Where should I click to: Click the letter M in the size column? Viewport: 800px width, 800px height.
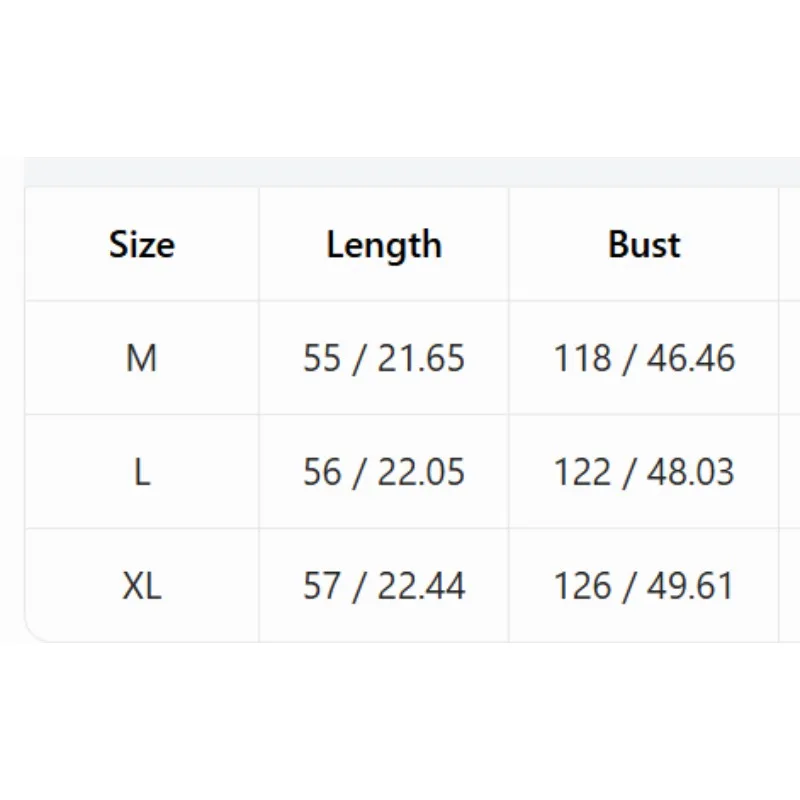pyautogui.click(x=141, y=358)
